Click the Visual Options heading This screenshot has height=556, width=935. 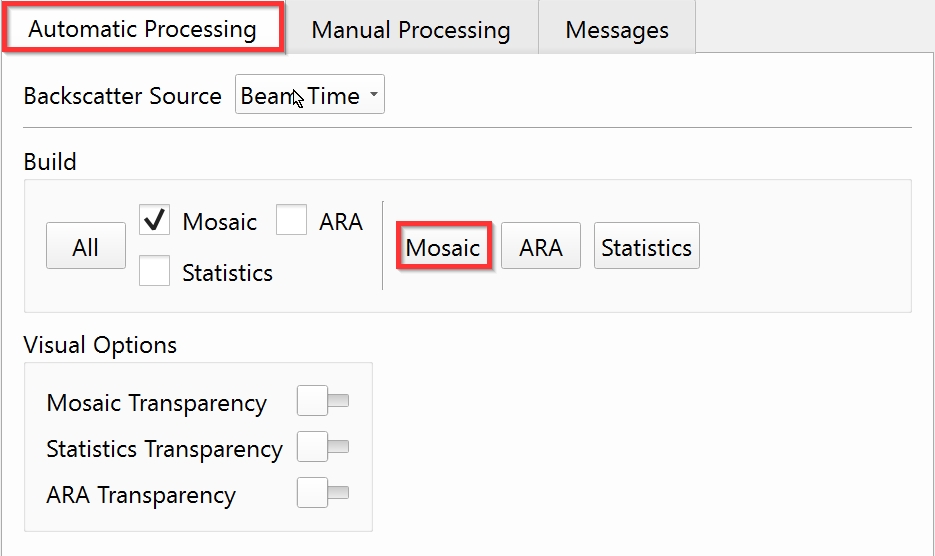tap(100, 345)
